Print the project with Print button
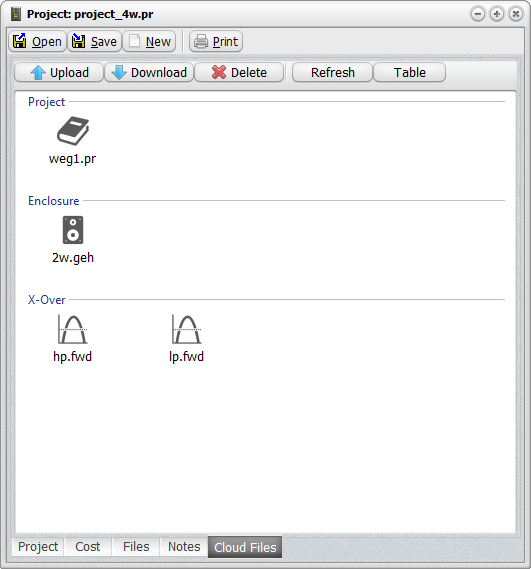Image resolution: width=531 pixels, height=569 pixels. (216, 41)
